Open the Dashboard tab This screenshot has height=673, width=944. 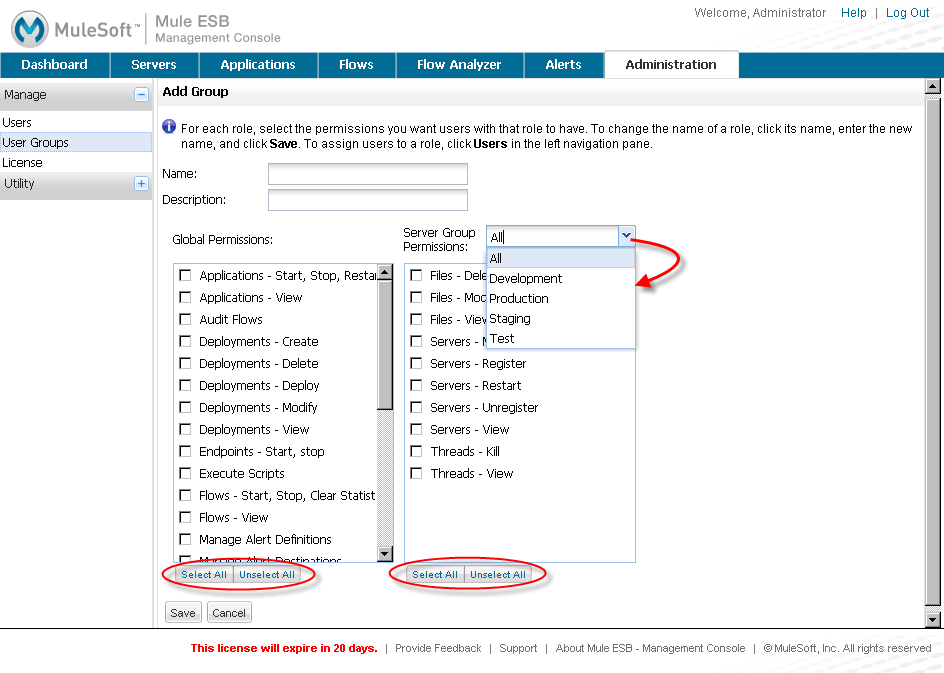coord(54,65)
